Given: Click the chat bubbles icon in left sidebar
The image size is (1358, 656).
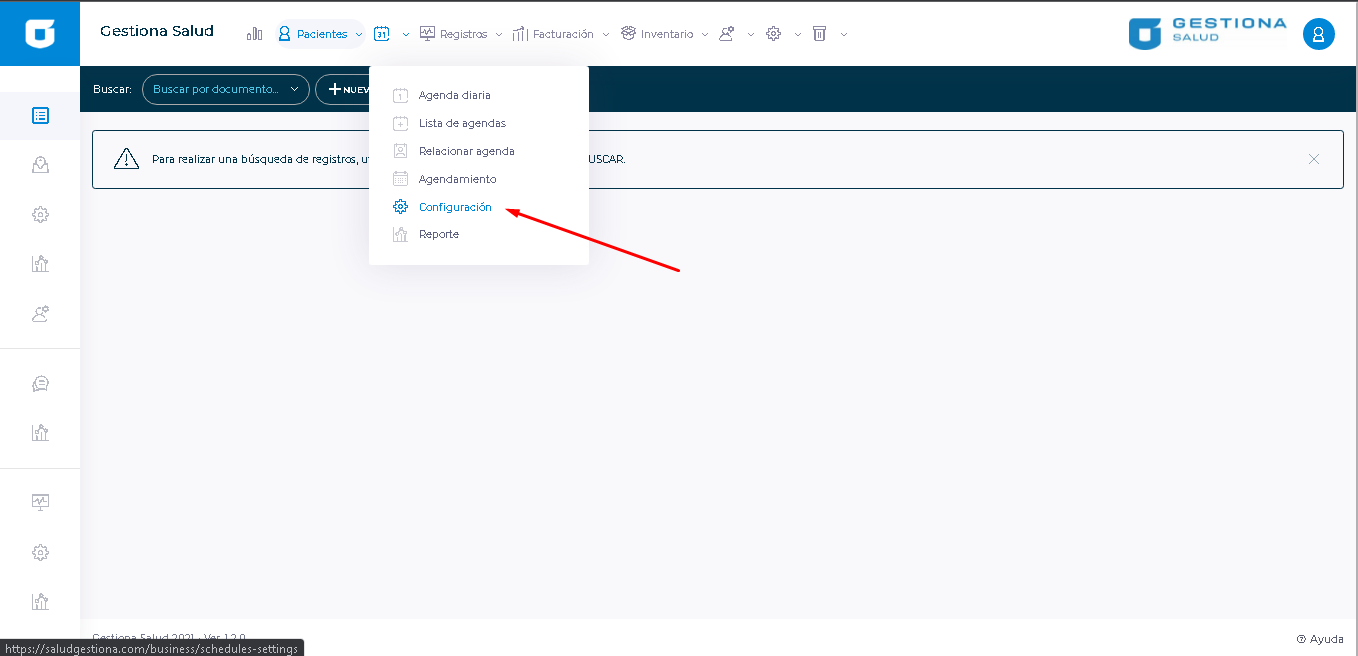Looking at the screenshot, I should (x=40, y=384).
